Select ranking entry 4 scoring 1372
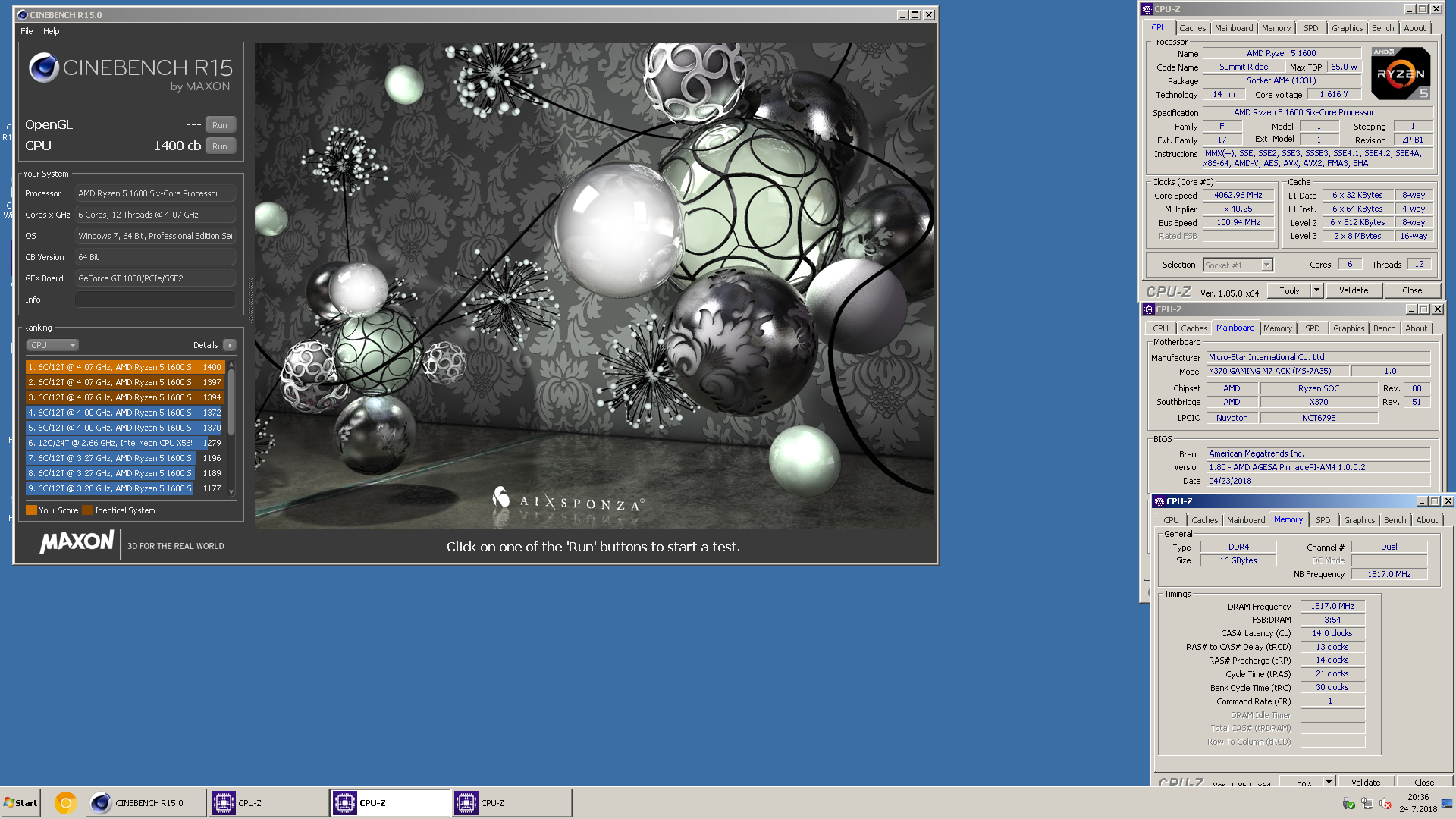1456x819 pixels. (x=124, y=413)
